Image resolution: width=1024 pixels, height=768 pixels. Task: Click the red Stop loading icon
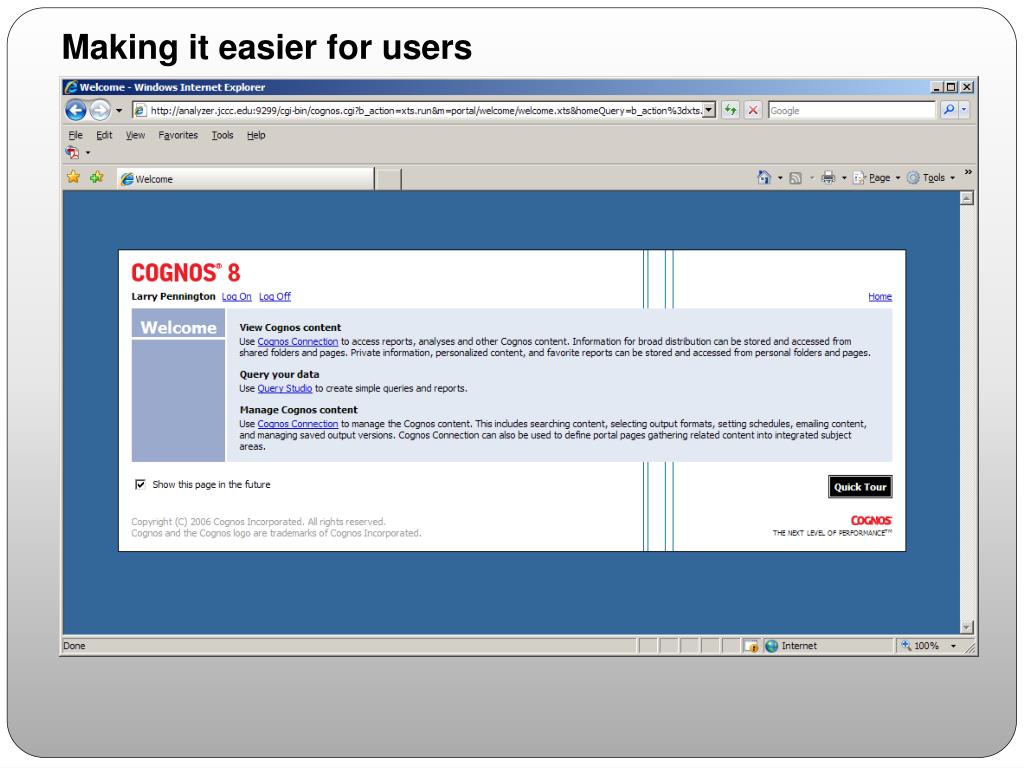(753, 110)
